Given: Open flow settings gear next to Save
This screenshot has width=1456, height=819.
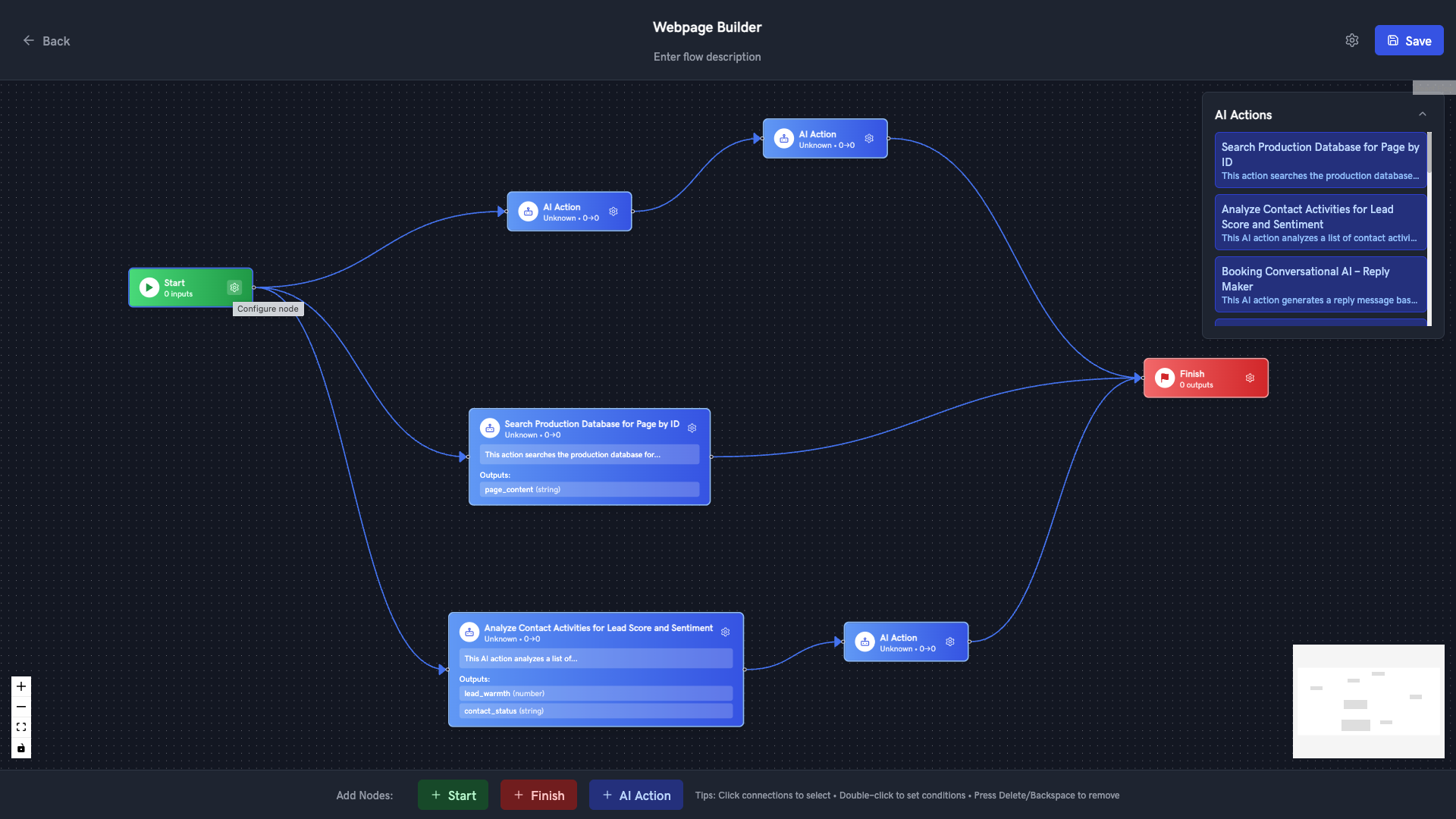Looking at the screenshot, I should [x=1351, y=40].
